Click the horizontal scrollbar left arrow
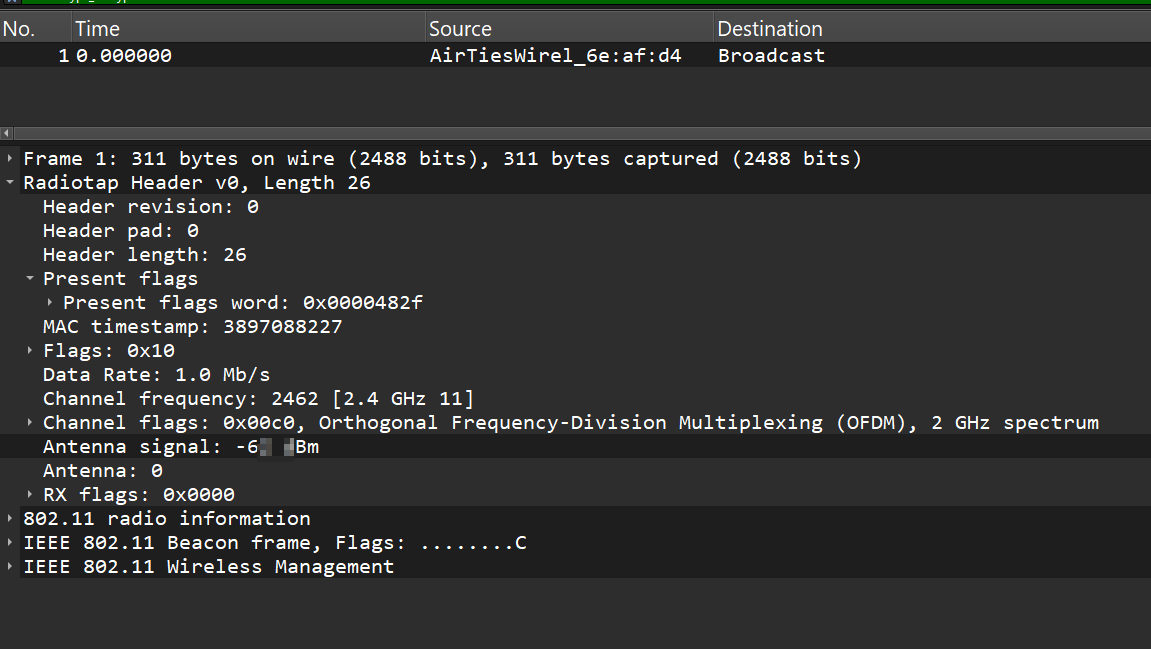The image size is (1151, 649). click(7, 133)
